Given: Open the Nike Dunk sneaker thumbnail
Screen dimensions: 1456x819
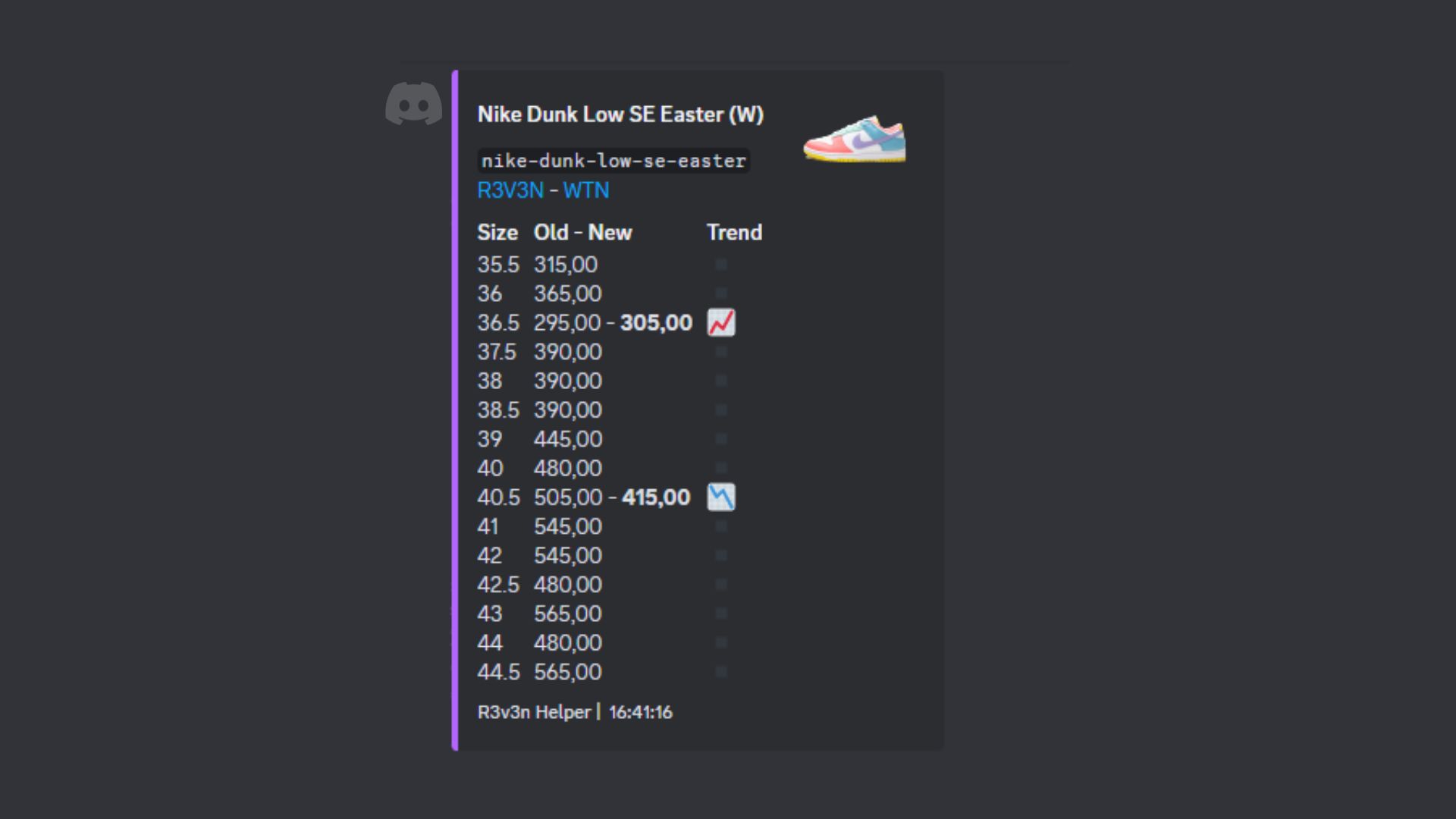Looking at the screenshot, I should pyautogui.click(x=855, y=139).
